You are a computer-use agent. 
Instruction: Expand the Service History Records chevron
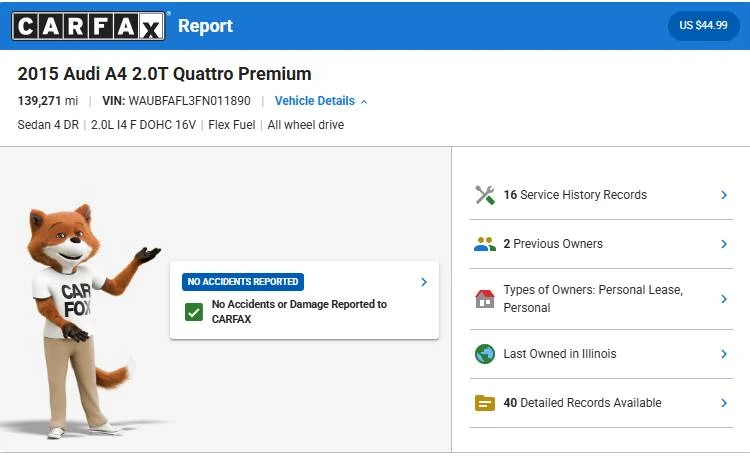(724, 195)
